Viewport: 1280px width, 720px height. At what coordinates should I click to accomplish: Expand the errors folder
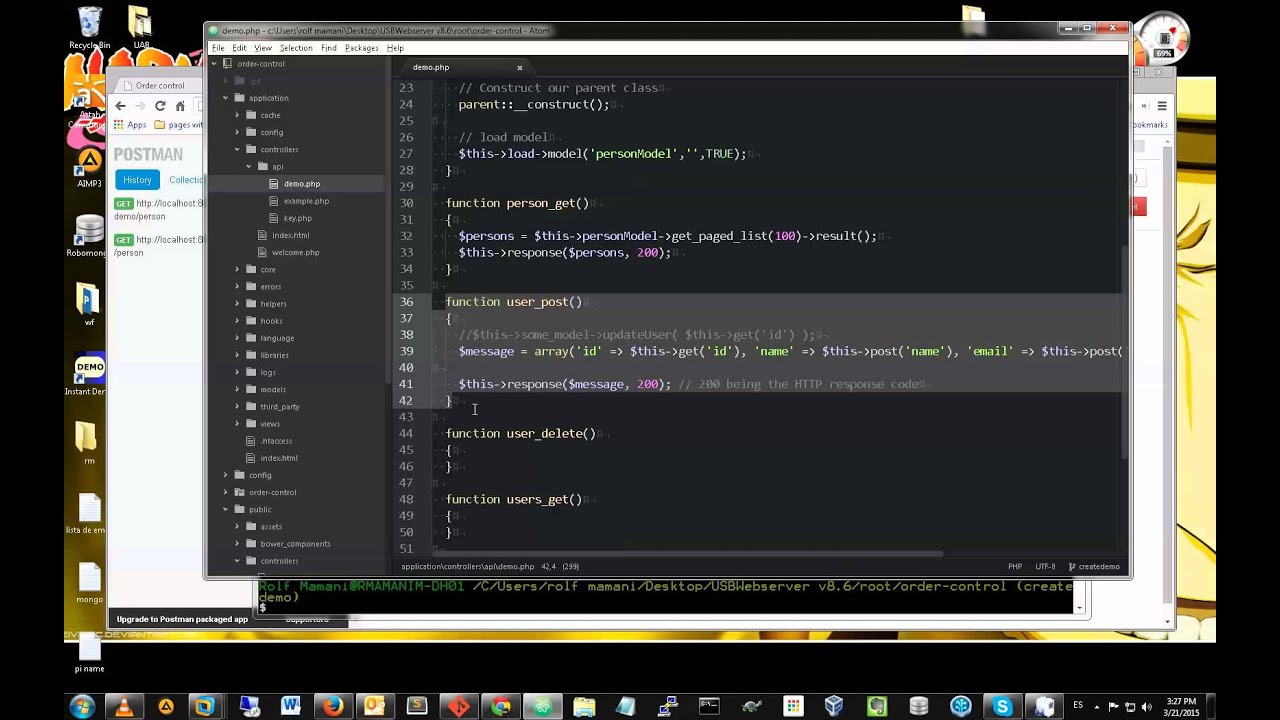tap(238, 286)
